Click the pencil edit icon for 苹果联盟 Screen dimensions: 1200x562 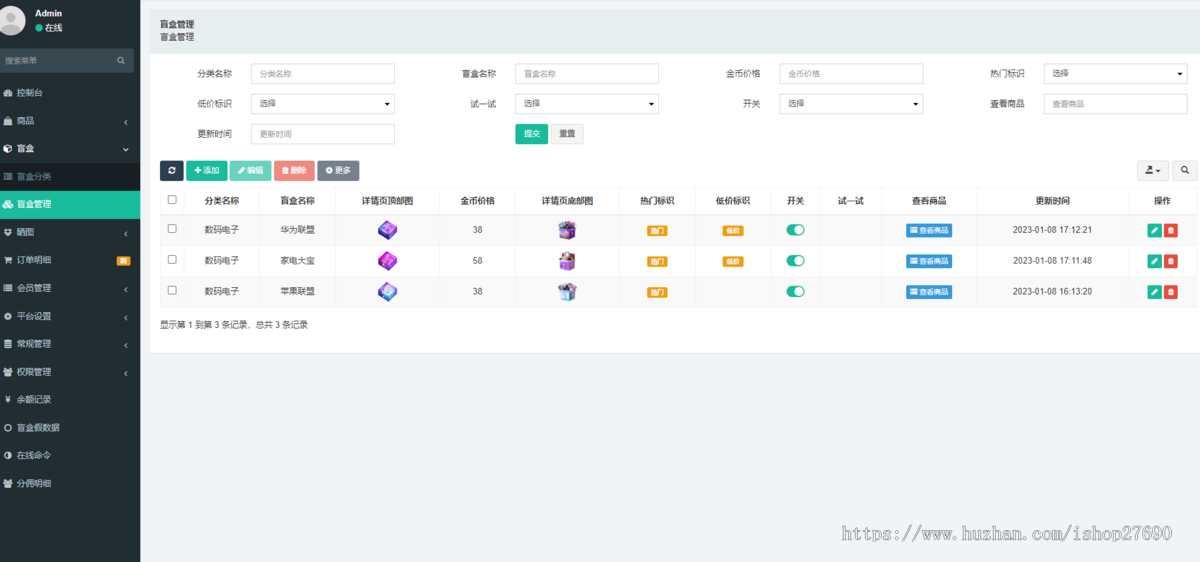click(x=1154, y=292)
